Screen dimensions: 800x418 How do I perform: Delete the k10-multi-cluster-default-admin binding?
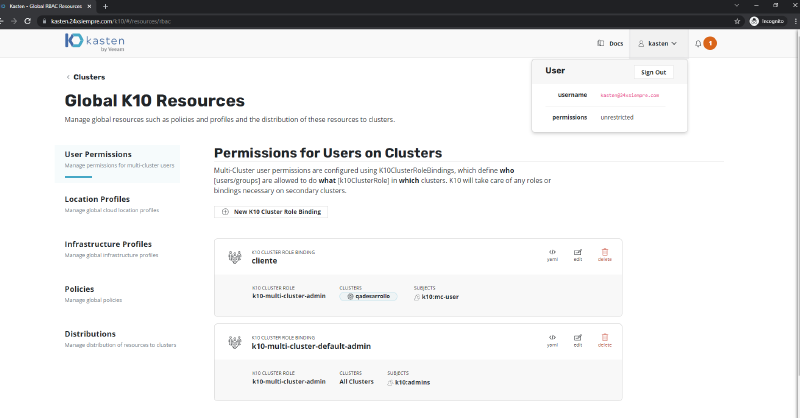click(x=605, y=340)
